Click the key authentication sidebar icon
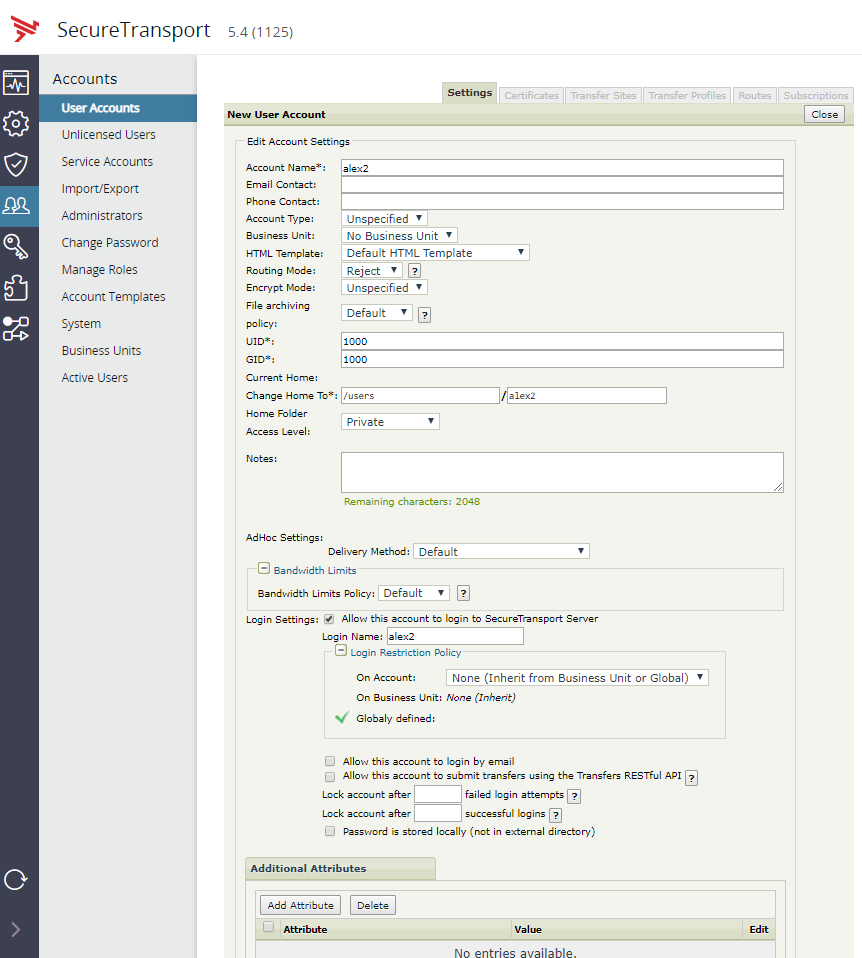 point(16,247)
